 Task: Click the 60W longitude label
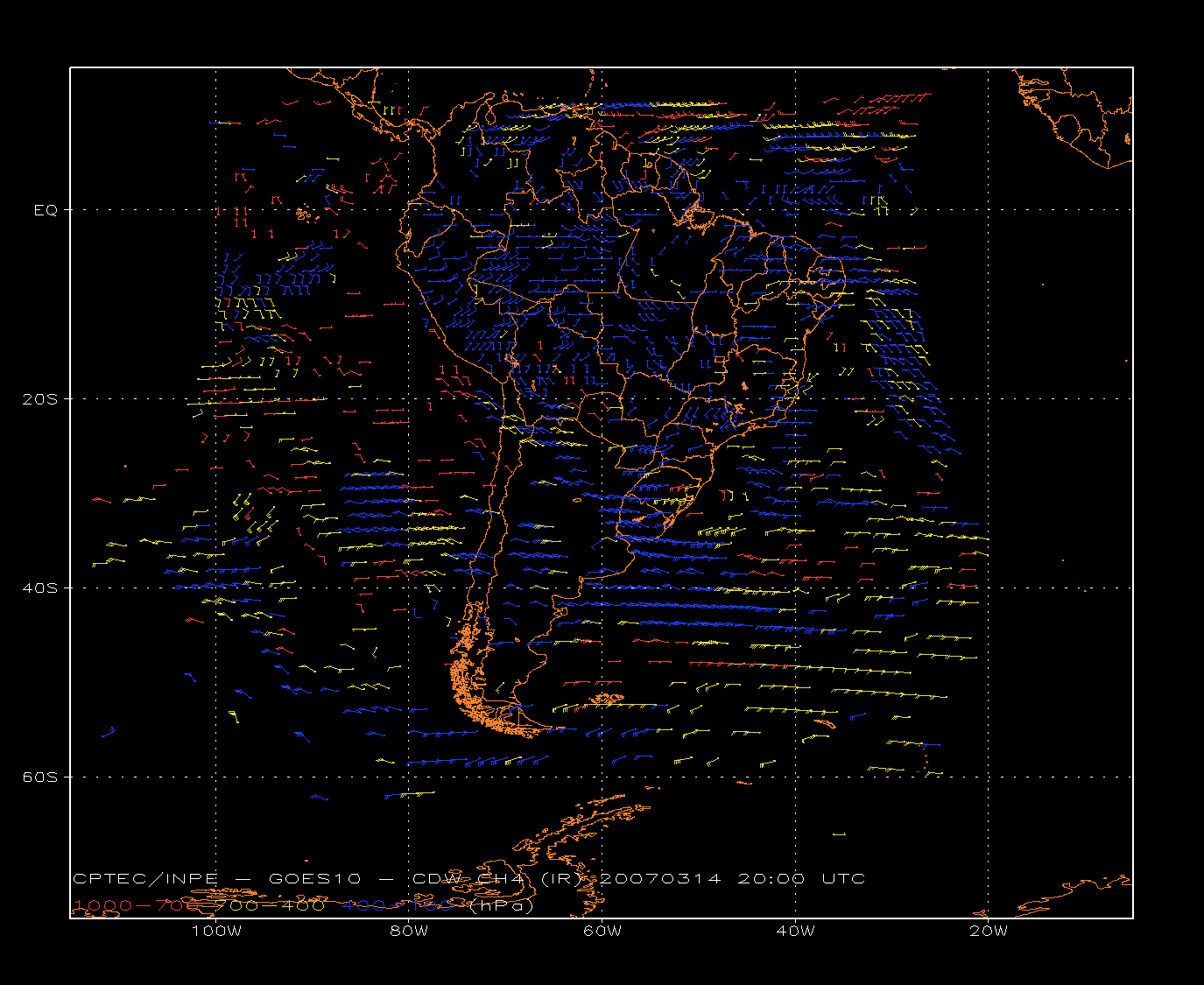[x=602, y=931]
